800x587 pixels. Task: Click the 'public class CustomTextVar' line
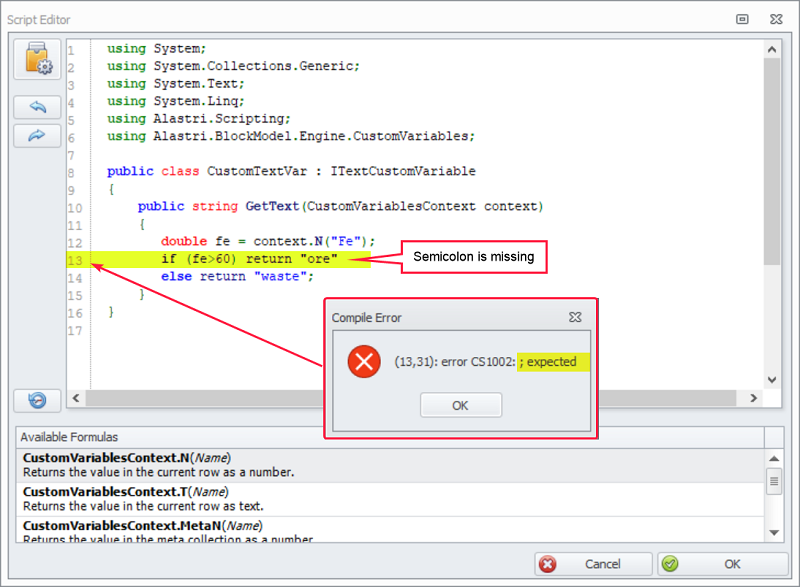(291, 171)
